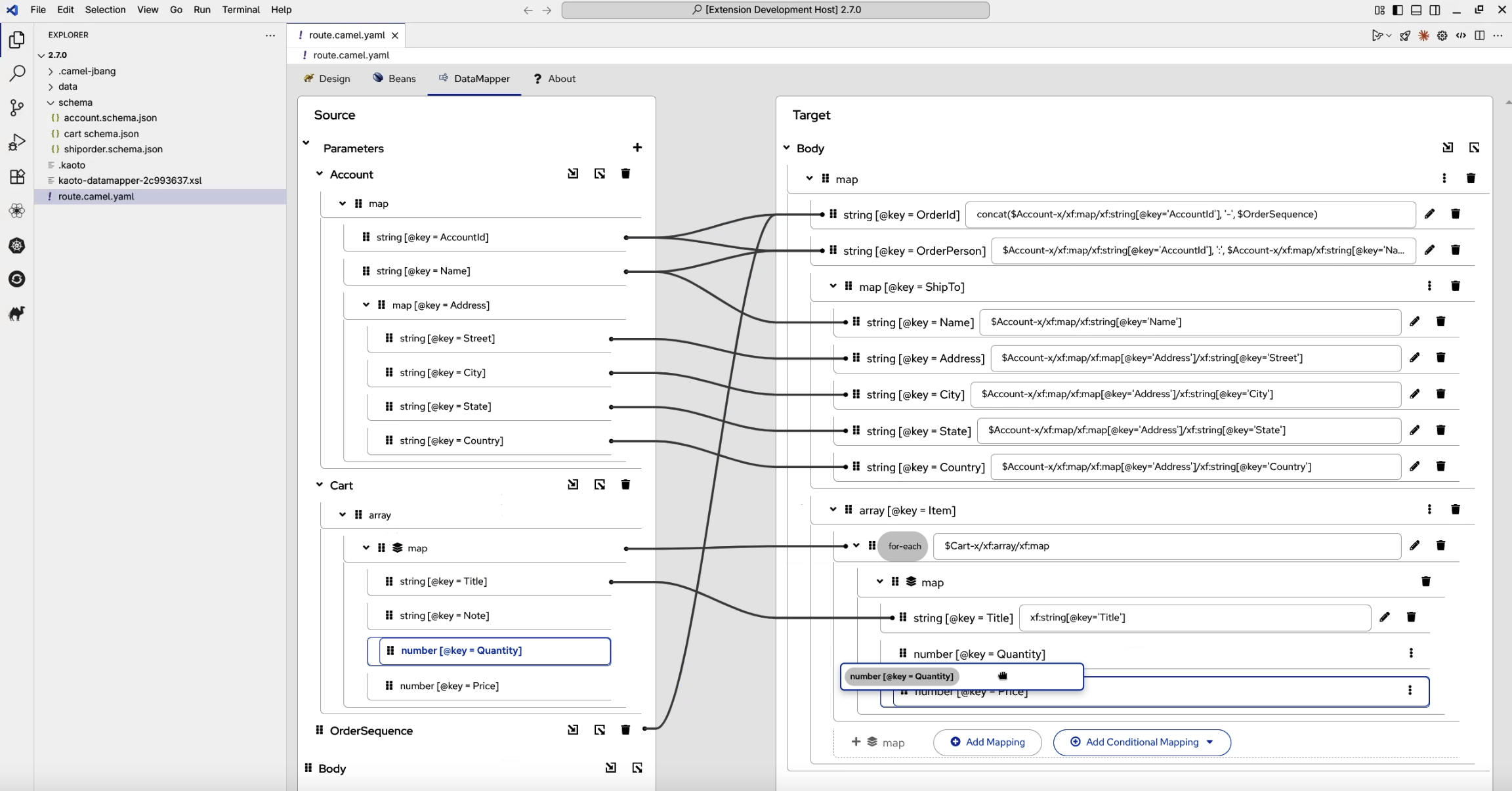Detach schema from OrderSequence parameter

pyautogui.click(x=599, y=730)
